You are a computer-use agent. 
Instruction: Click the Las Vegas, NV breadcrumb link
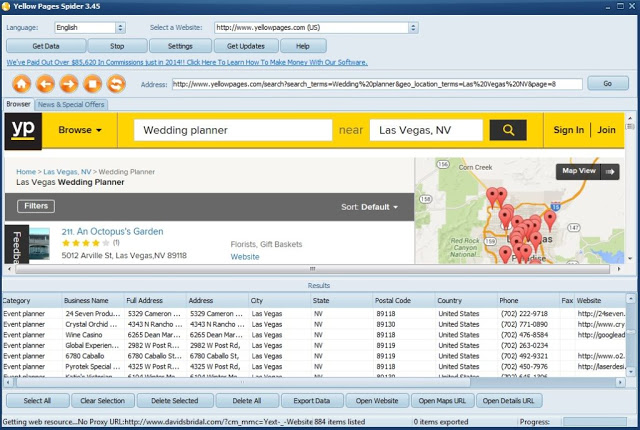67,172
